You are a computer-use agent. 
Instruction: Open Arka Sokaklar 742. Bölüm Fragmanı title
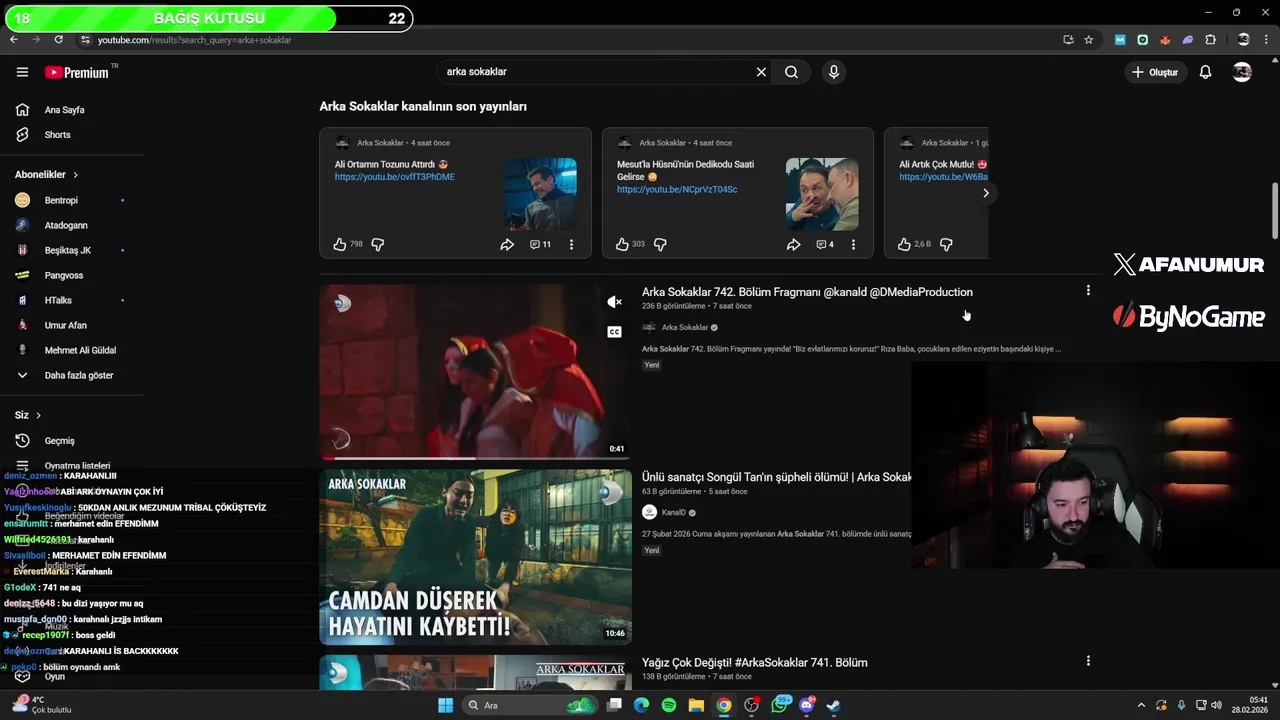[x=807, y=292]
